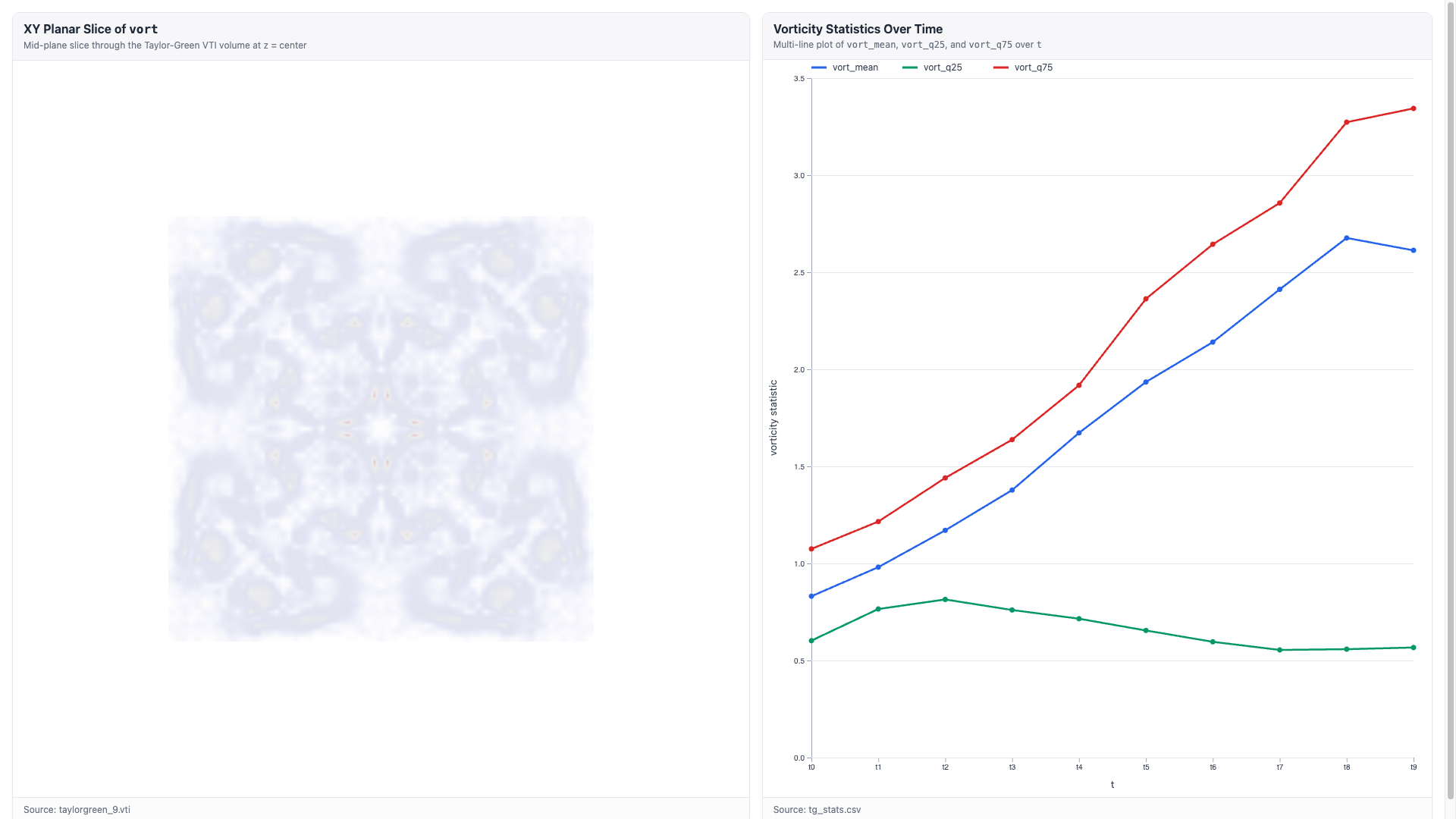Click the 'Mid-plane slice' subtitle text
The width and height of the screenshot is (1456, 819).
[x=165, y=45]
